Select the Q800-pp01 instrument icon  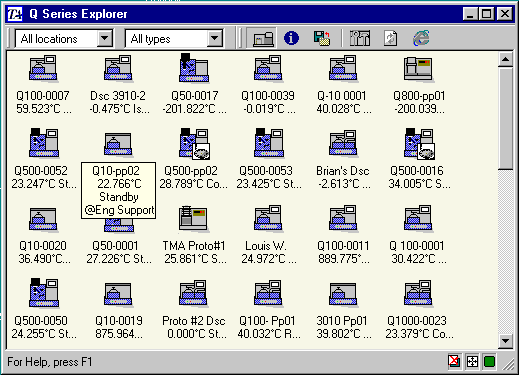419,69
